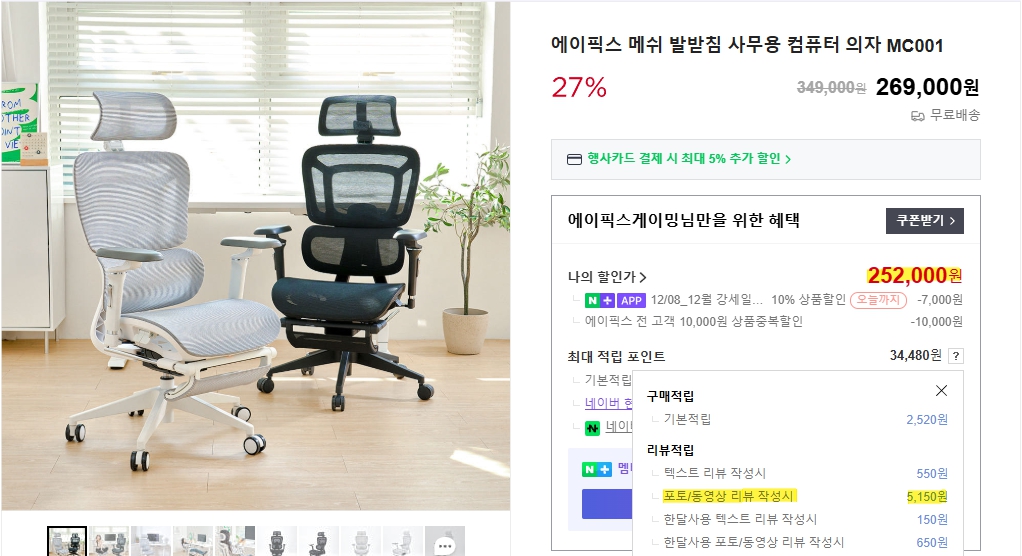Viewport: 1022px width, 556px height.
Task: Click the green Naver Pay N icon
Action: [592, 428]
